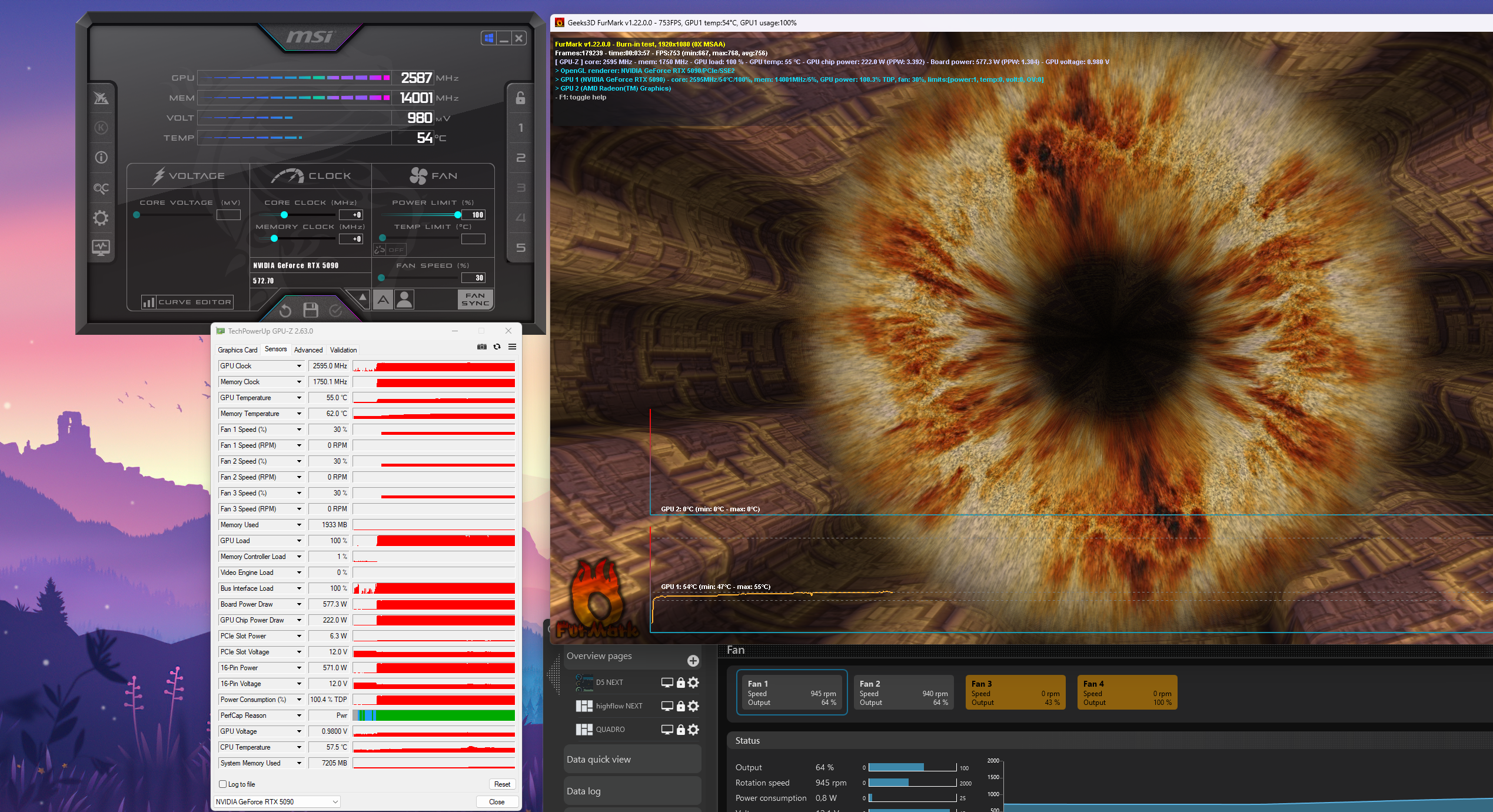Viewport: 1493px width, 812px height.
Task: Switch to the Graphics Card tab
Action: coord(237,350)
